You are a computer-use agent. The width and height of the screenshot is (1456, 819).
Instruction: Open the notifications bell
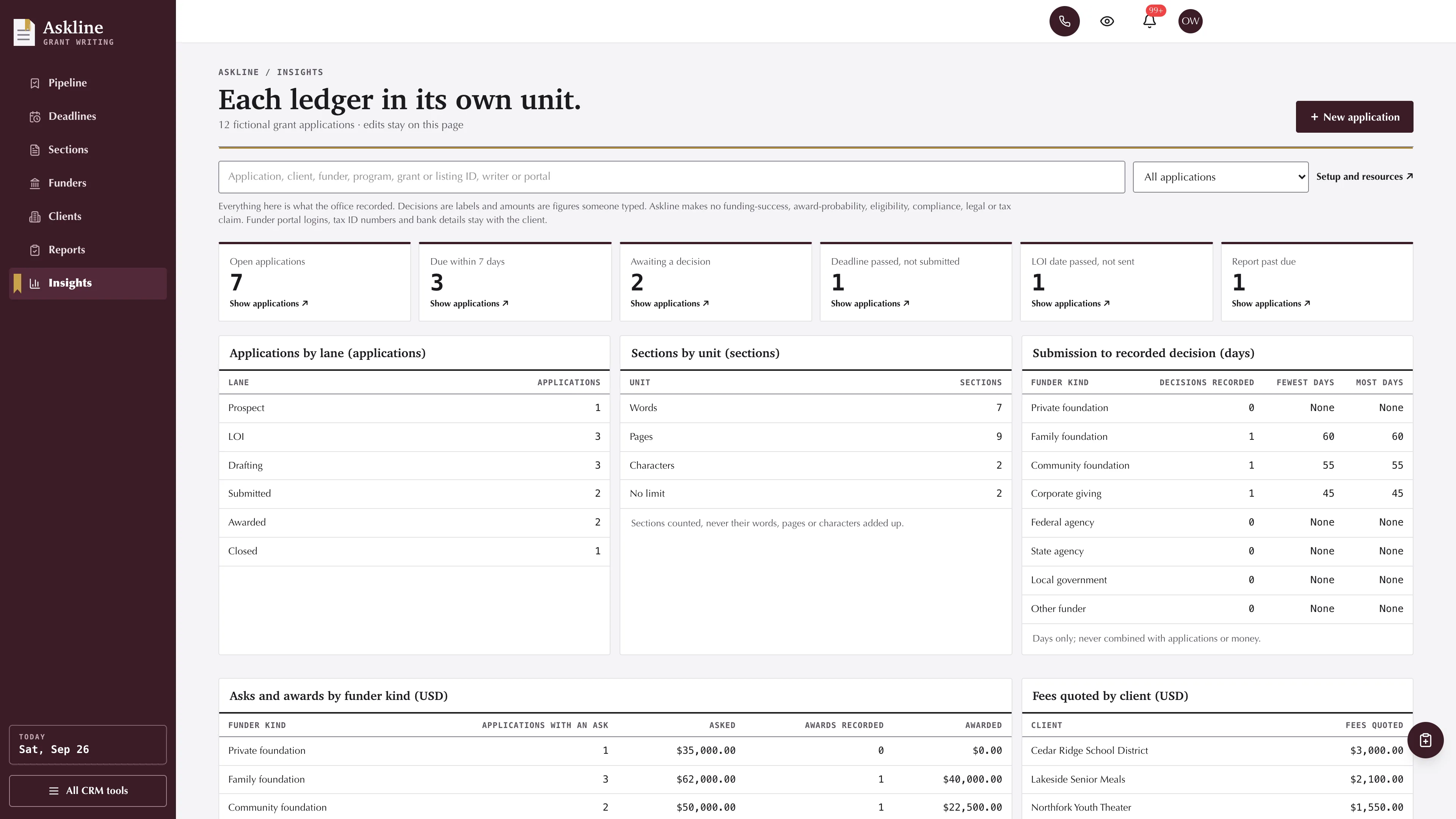(x=1149, y=22)
